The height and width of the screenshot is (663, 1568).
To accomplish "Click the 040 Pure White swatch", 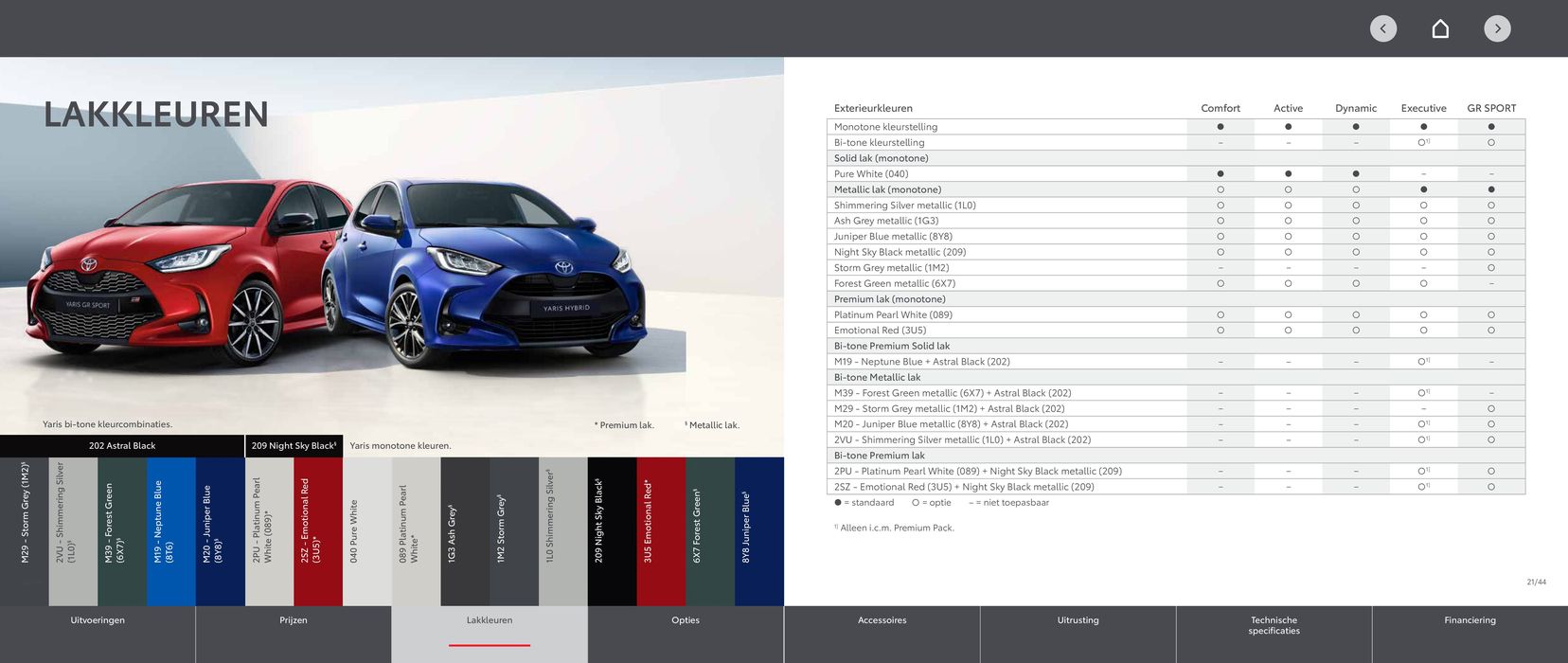I will pyautogui.click(x=367, y=530).
